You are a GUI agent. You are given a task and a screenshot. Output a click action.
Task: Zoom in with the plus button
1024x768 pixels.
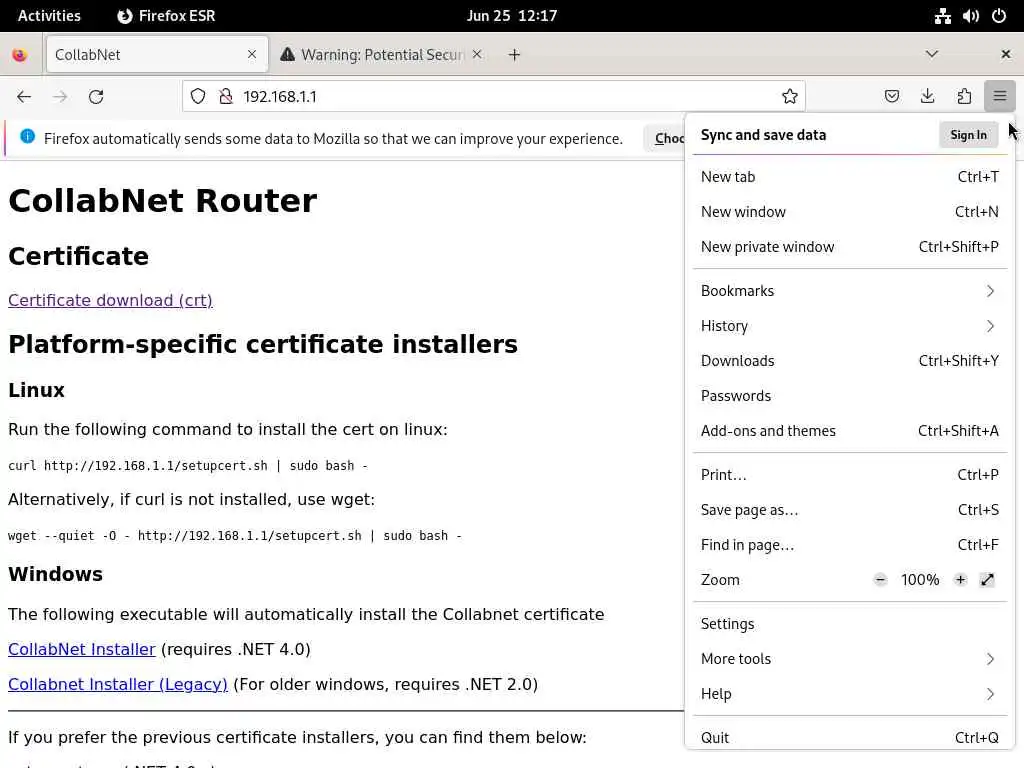(x=960, y=579)
